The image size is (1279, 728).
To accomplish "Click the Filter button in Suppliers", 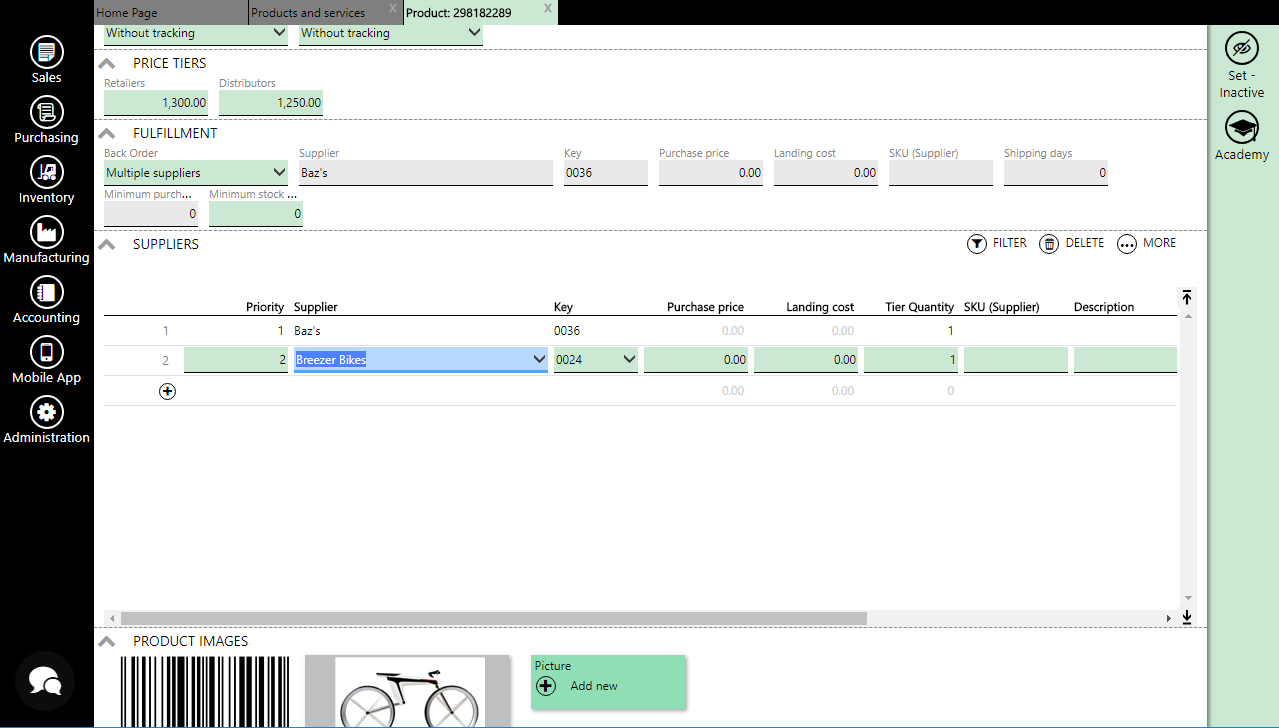I will [x=996, y=243].
